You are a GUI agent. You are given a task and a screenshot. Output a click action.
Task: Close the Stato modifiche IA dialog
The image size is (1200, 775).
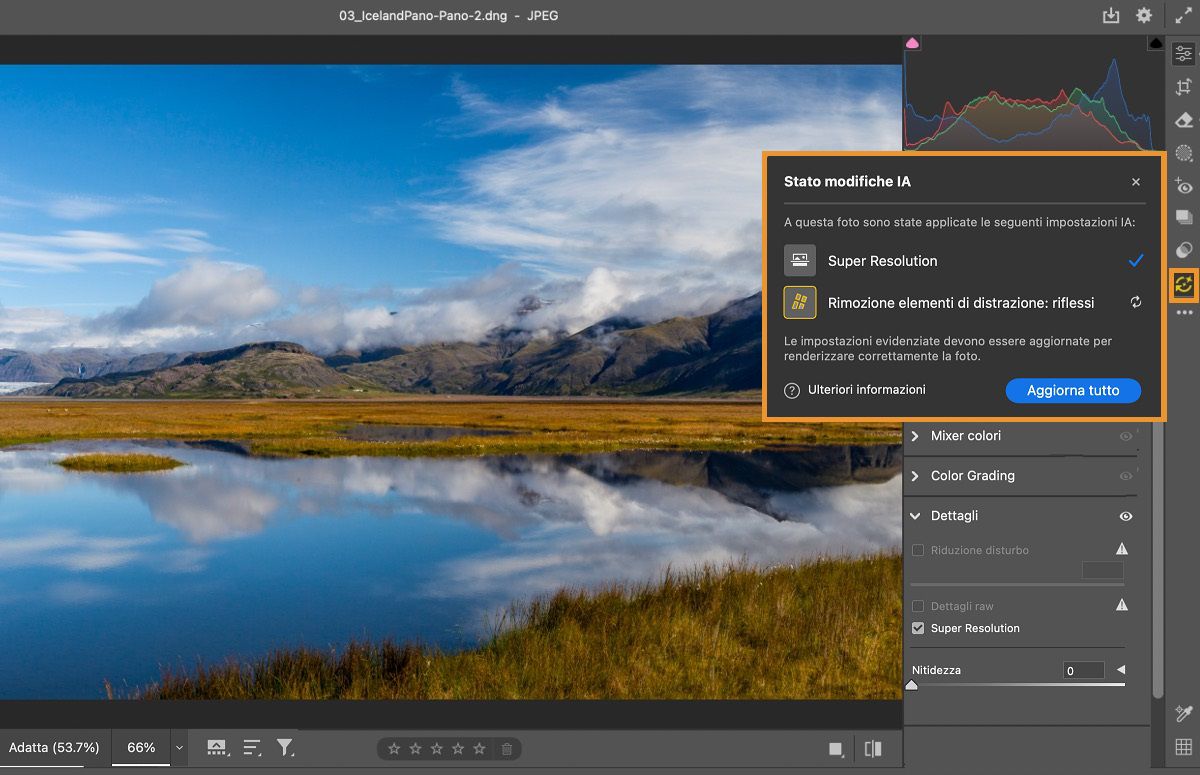1136,182
